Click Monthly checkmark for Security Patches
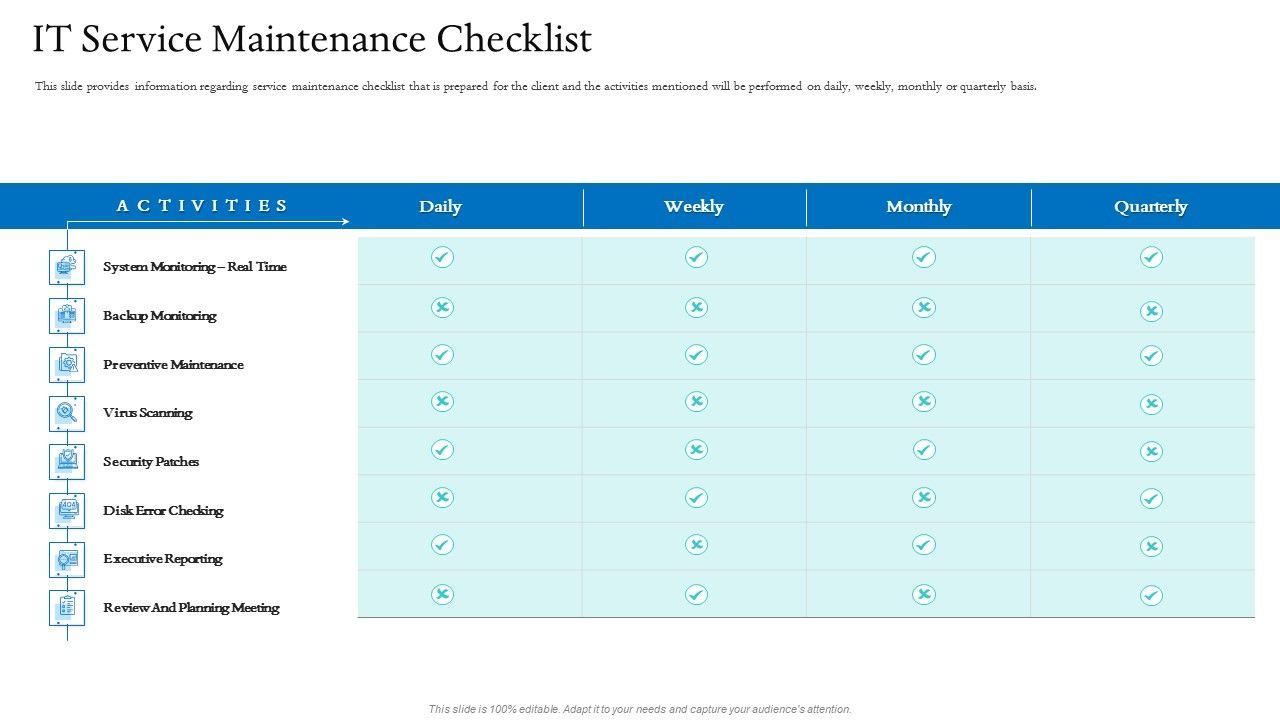1280x720 pixels. click(x=924, y=450)
